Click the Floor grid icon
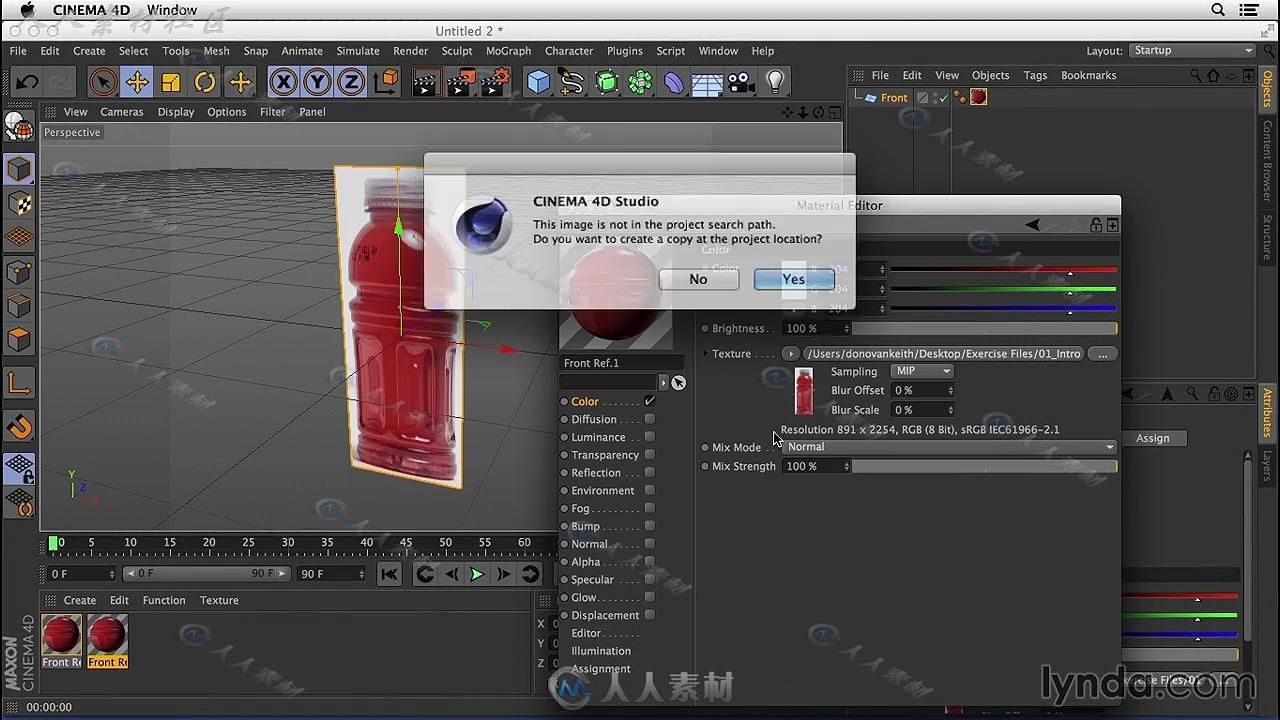This screenshot has width=1280, height=720. click(707, 82)
